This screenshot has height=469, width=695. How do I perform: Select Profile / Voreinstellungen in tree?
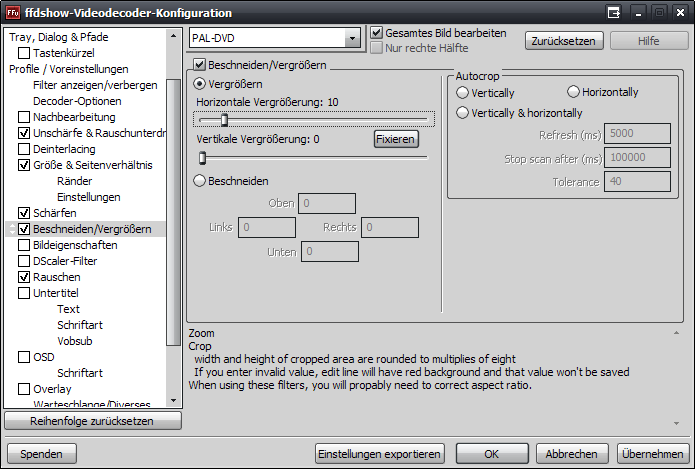(x=69, y=69)
